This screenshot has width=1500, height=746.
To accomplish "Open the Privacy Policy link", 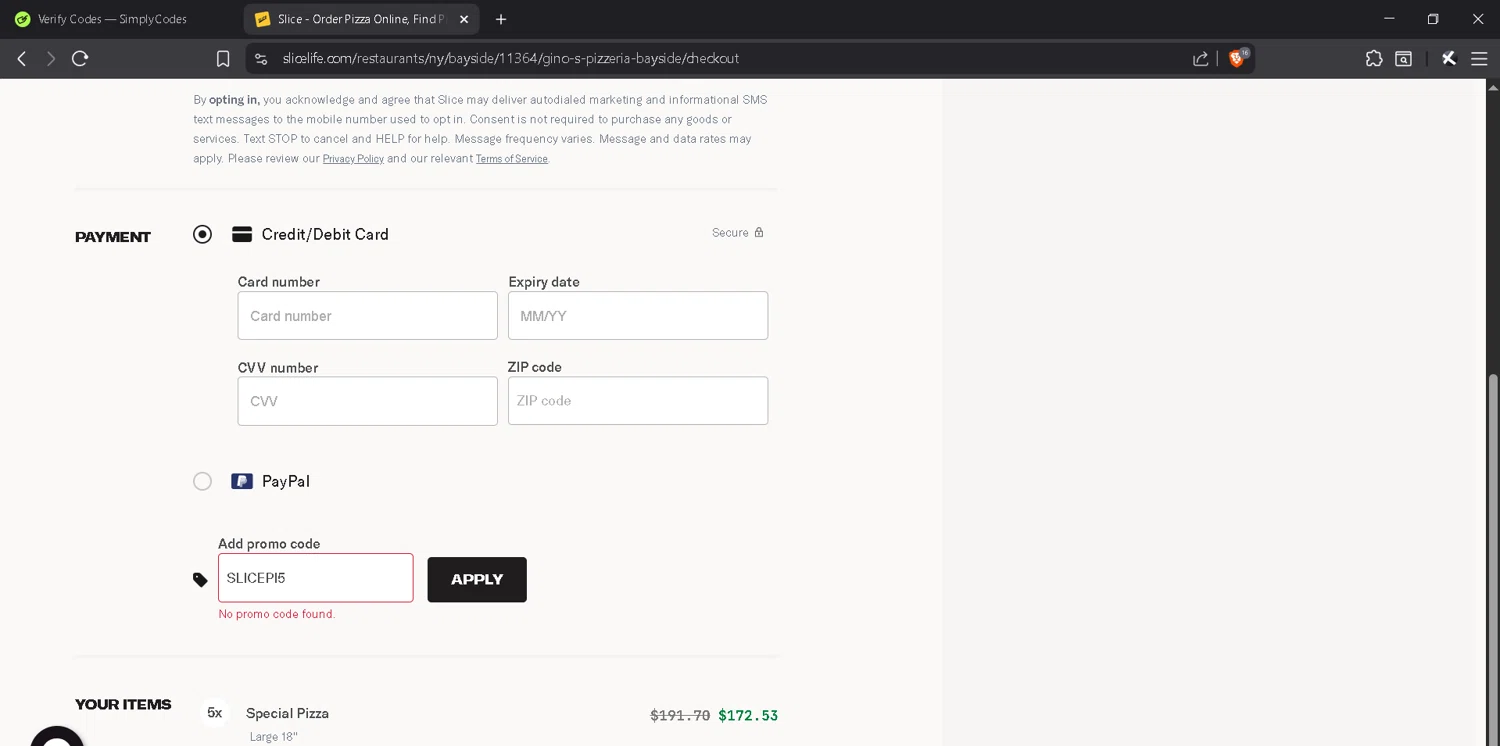I will [x=353, y=159].
